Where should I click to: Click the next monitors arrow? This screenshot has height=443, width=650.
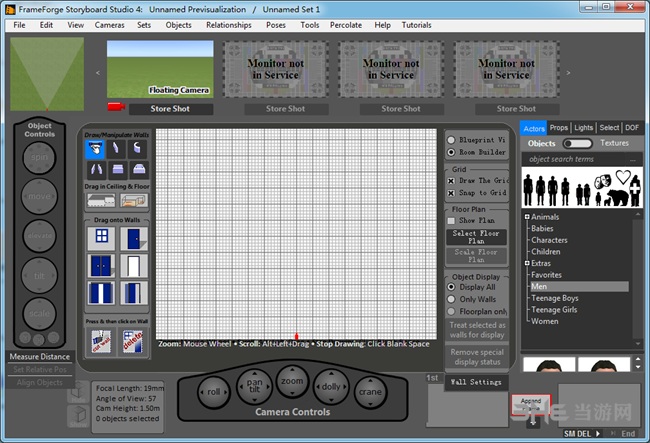pos(568,73)
